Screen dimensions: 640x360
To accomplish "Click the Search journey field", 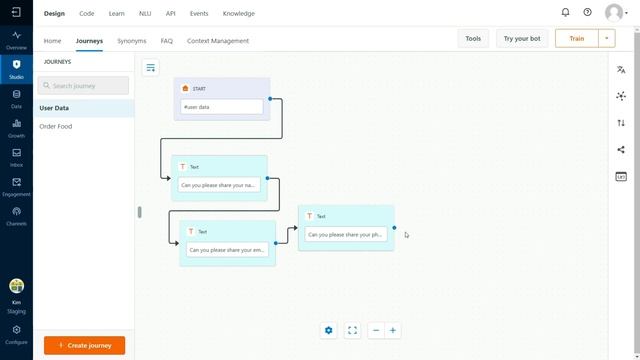I will coord(83,86).
